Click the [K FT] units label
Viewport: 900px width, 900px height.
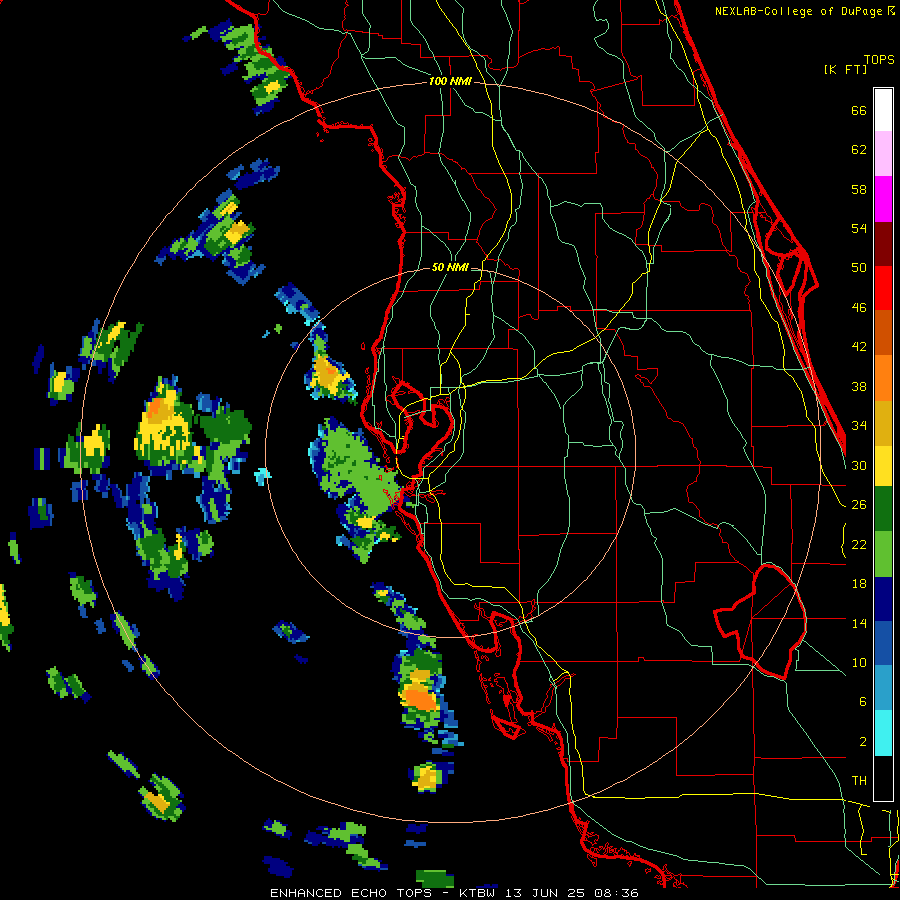[x=845, y=69]
